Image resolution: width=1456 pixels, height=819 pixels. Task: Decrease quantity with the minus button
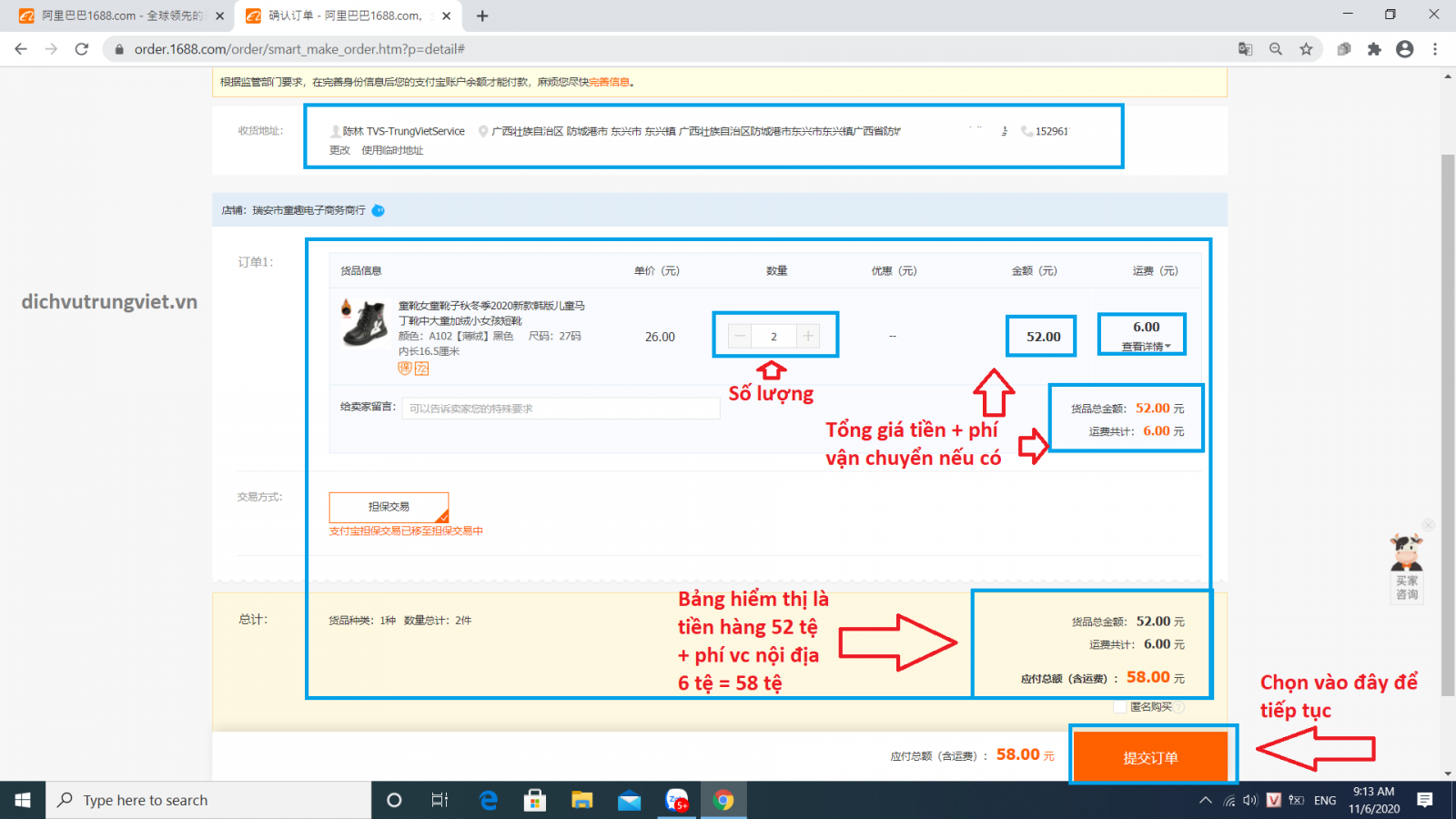point(740,336)
